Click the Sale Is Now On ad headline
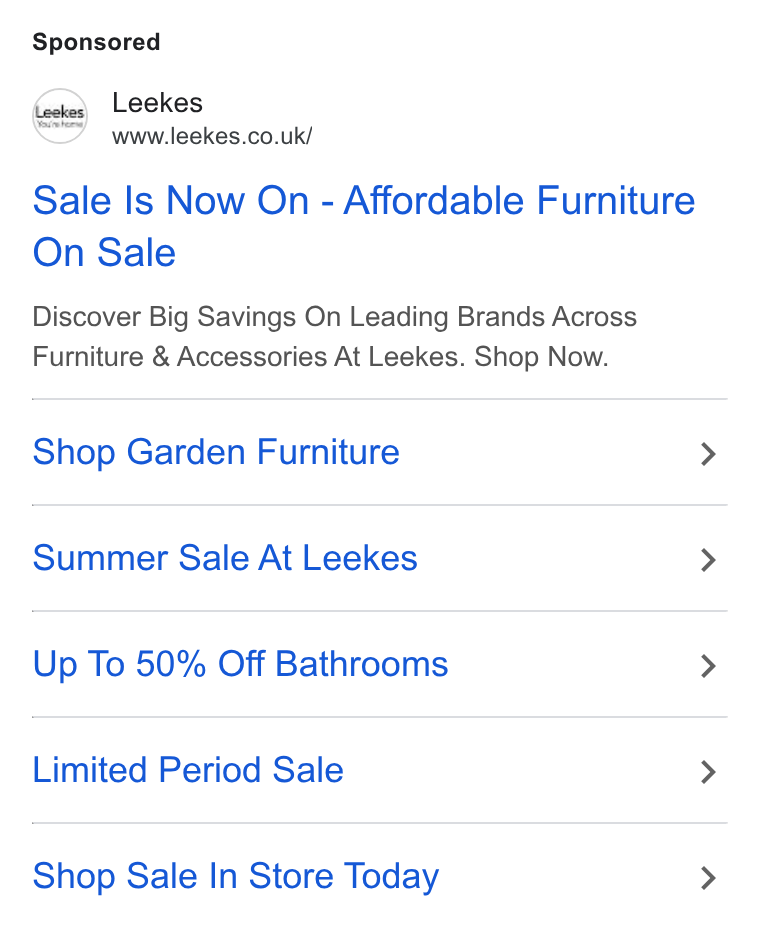Viewport: 760px width, 928px height. [363, 226]
